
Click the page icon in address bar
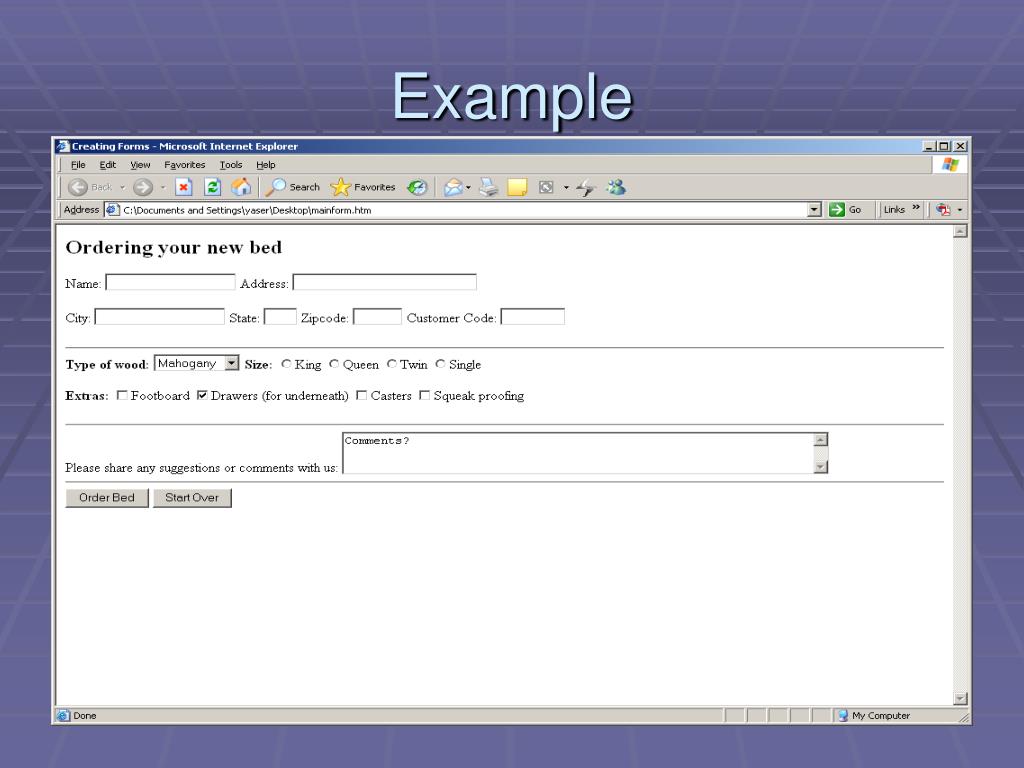(112, 210)
